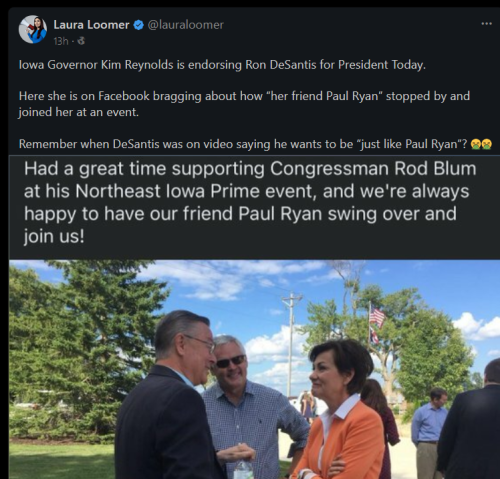Click the paragraph about Facebook bragging

pos(244,104)
